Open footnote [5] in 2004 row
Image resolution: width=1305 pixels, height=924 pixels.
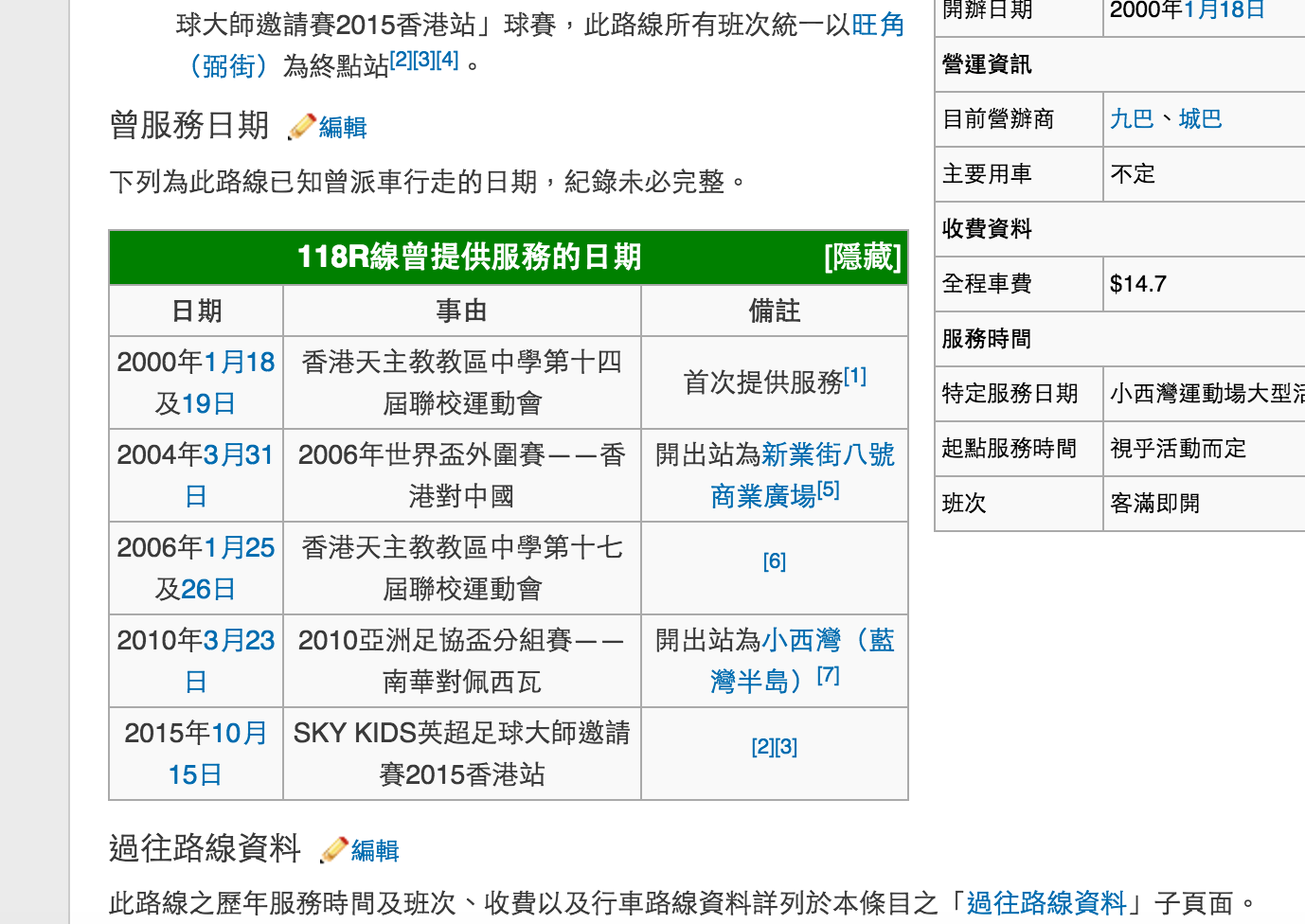pyautogui.click(x=829, y=489)
